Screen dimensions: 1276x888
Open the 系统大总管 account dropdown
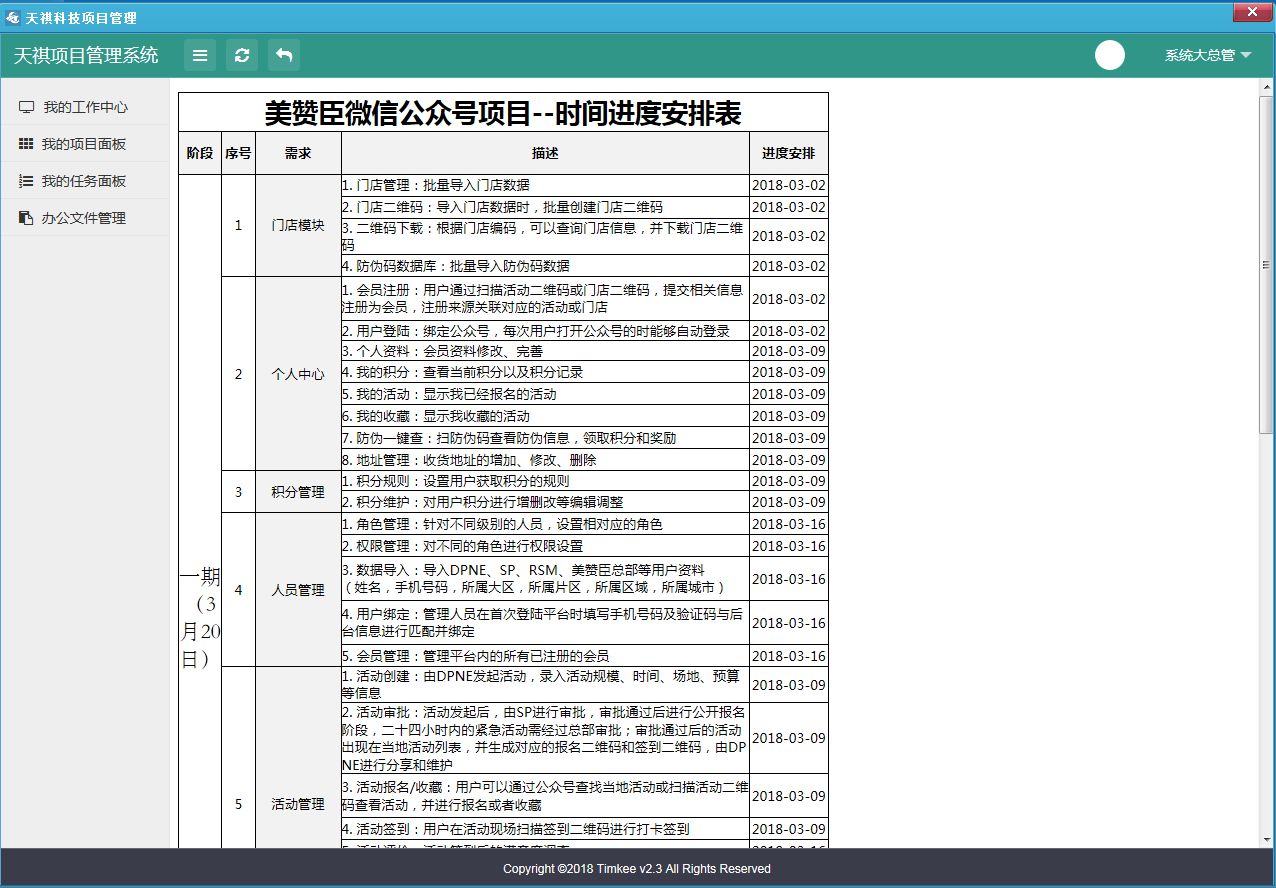point(1203,56)
